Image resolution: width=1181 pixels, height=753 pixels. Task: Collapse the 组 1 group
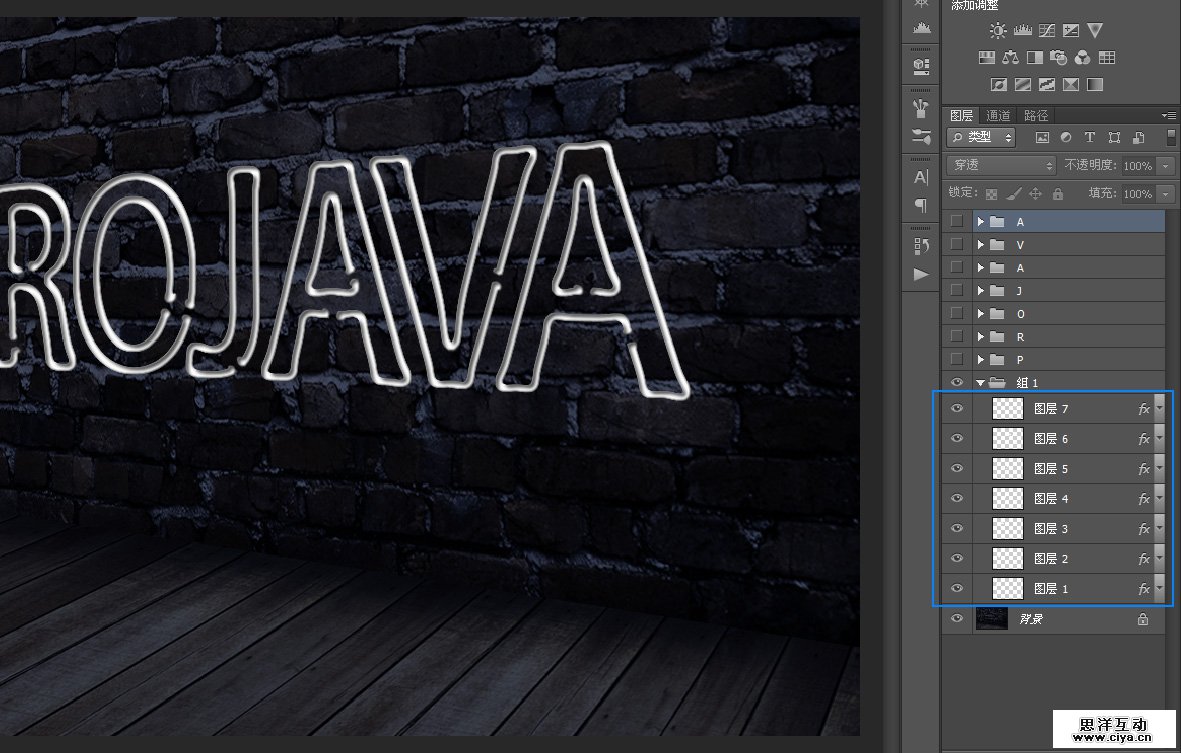pos(981,383)
